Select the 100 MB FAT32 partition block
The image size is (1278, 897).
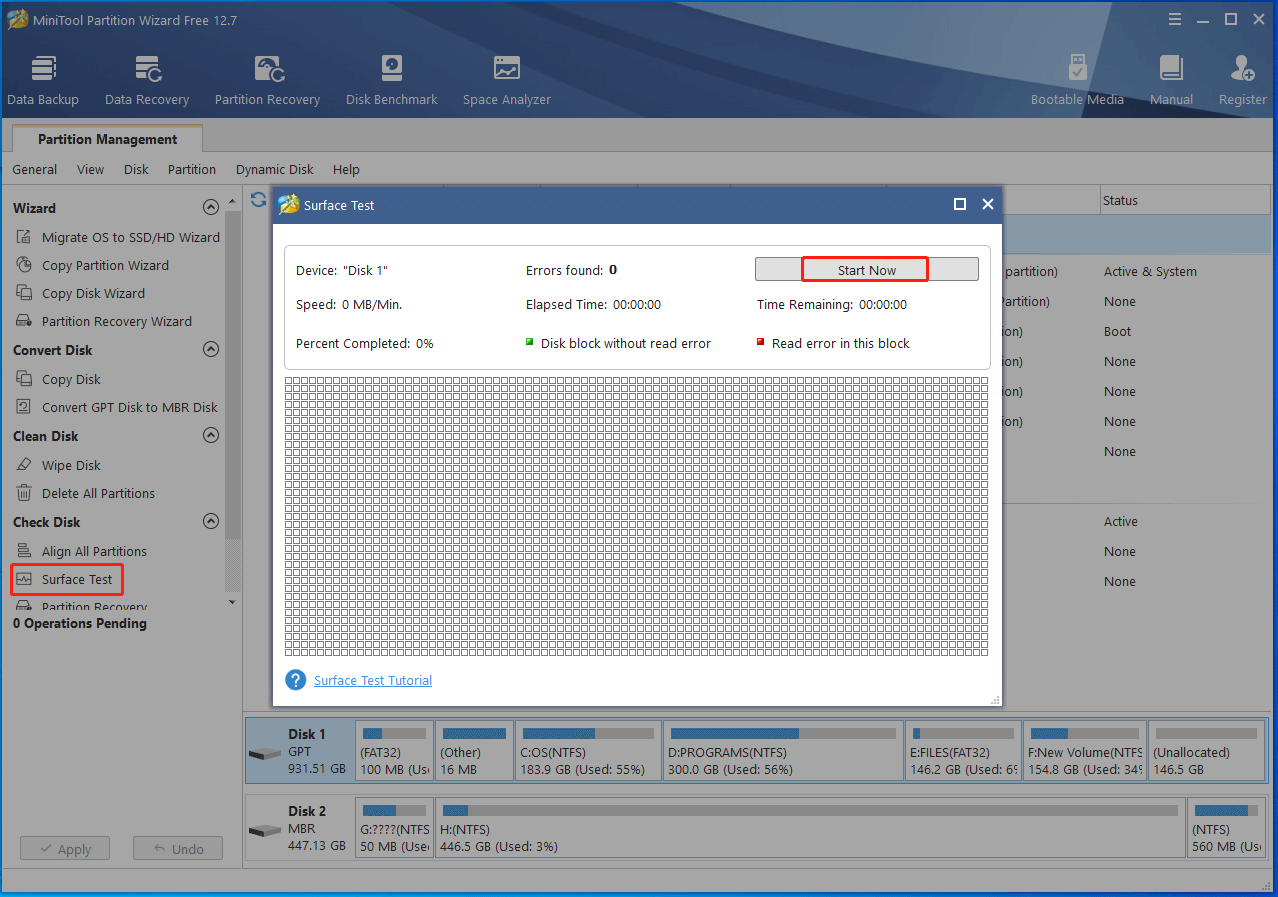pos(395,750)
